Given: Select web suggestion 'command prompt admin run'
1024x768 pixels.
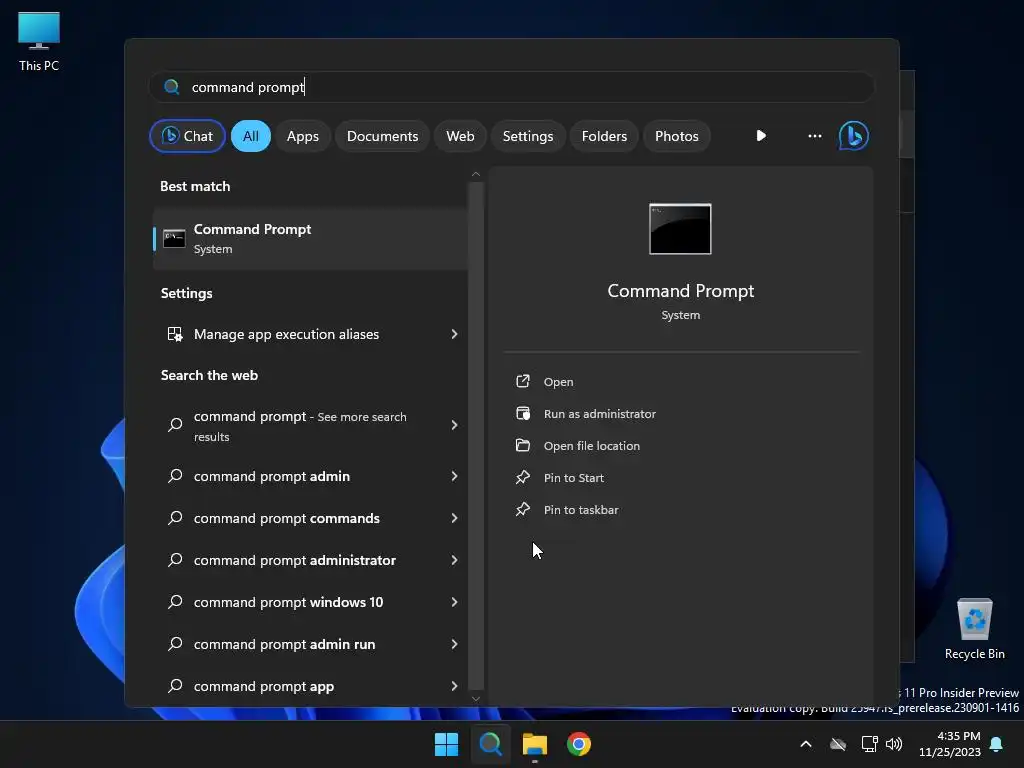Looking at the screenshot, I should pyautogui.click(x=310, y=644).
